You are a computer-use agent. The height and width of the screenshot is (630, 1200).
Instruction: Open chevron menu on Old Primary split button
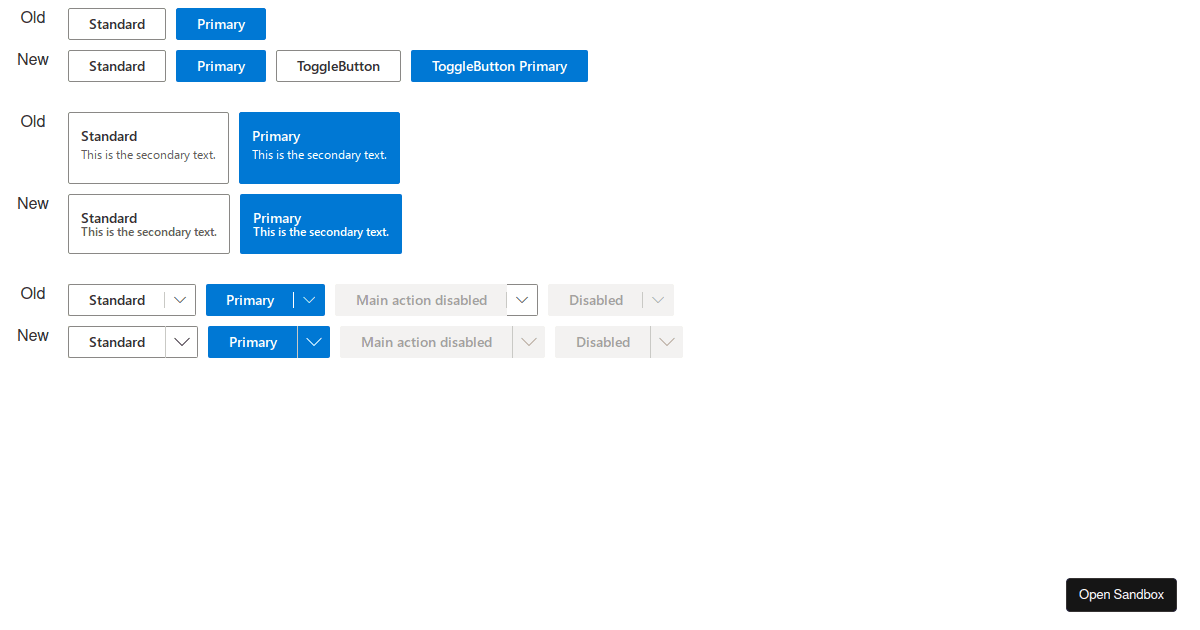point(310,300)
